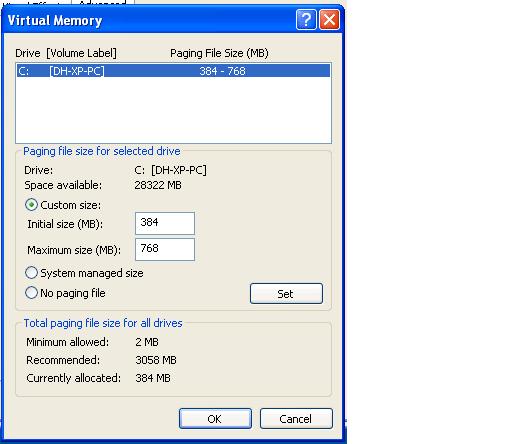Dismiss dialog with Cancel button

tap(296, 419)
